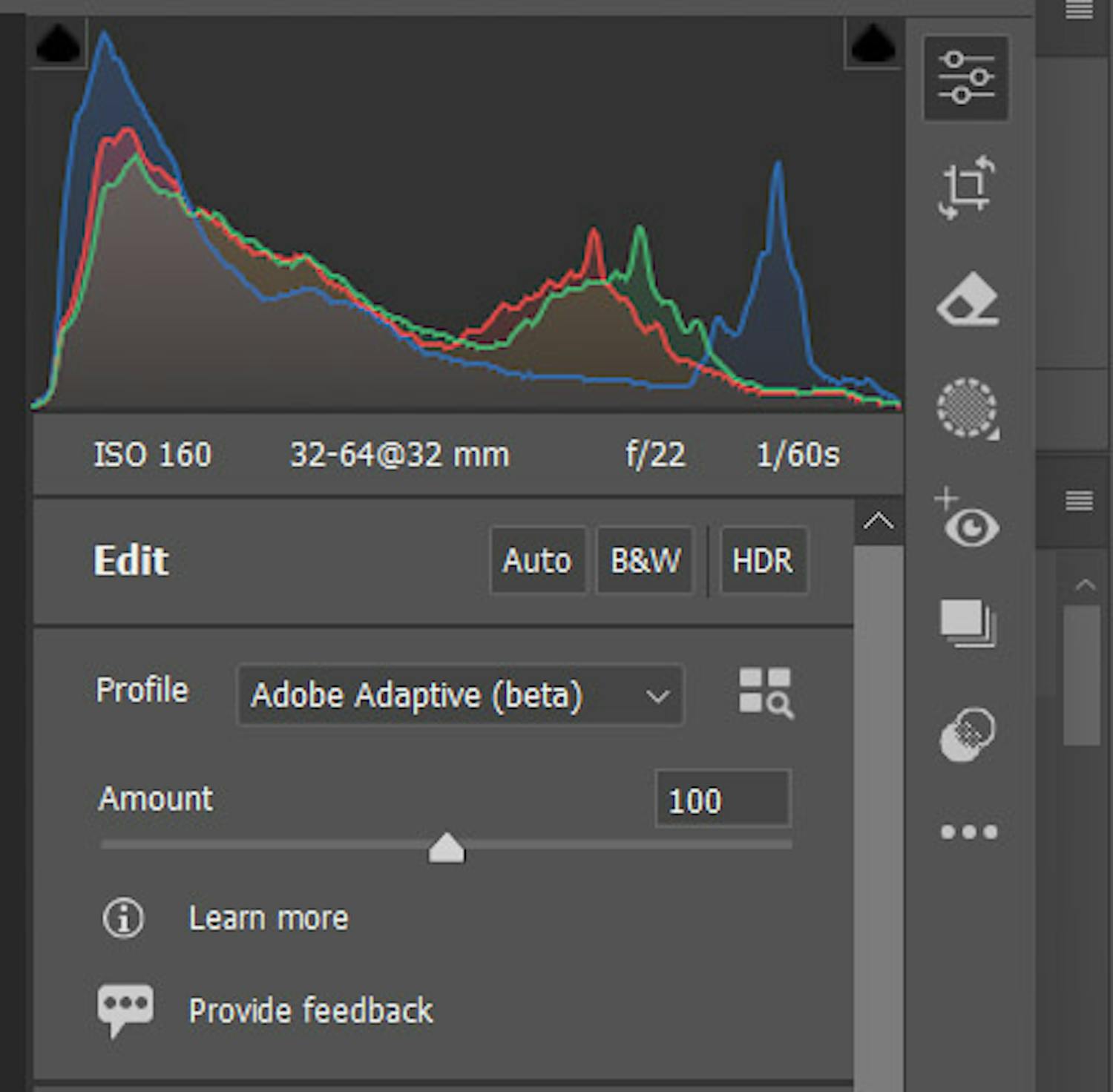Open the Learn more link
Screen dimensions: 1113x1092
click(x=269, y=918)
